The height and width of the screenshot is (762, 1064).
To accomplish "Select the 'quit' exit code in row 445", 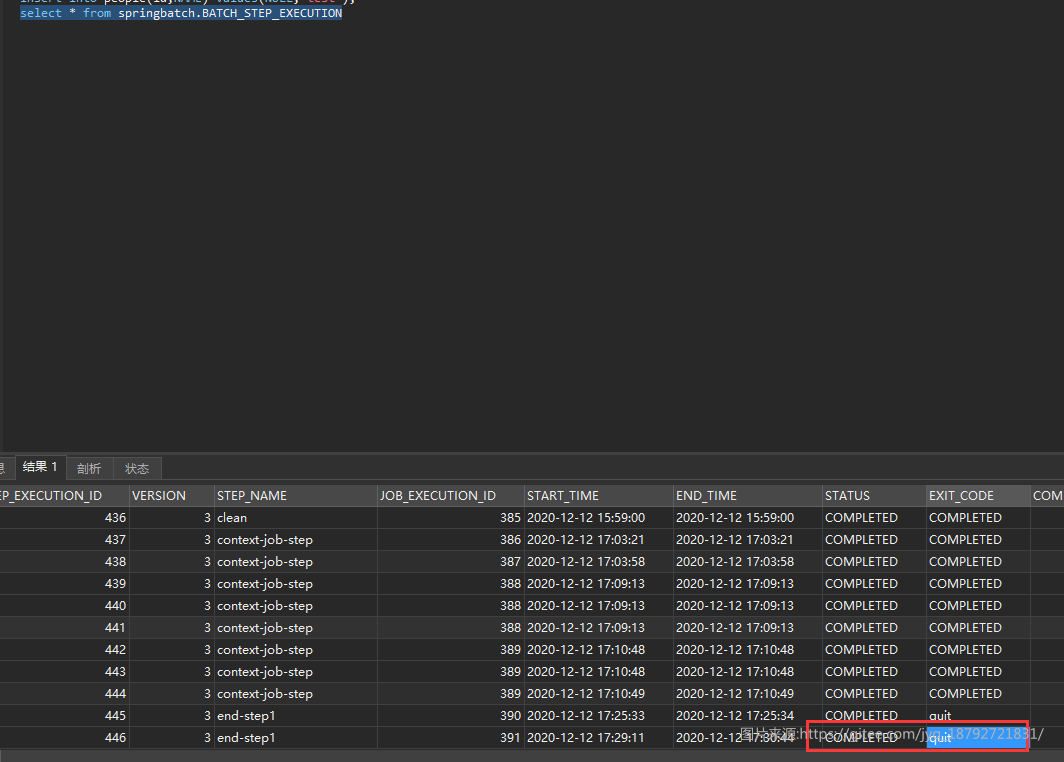I will tap(978, 716).
